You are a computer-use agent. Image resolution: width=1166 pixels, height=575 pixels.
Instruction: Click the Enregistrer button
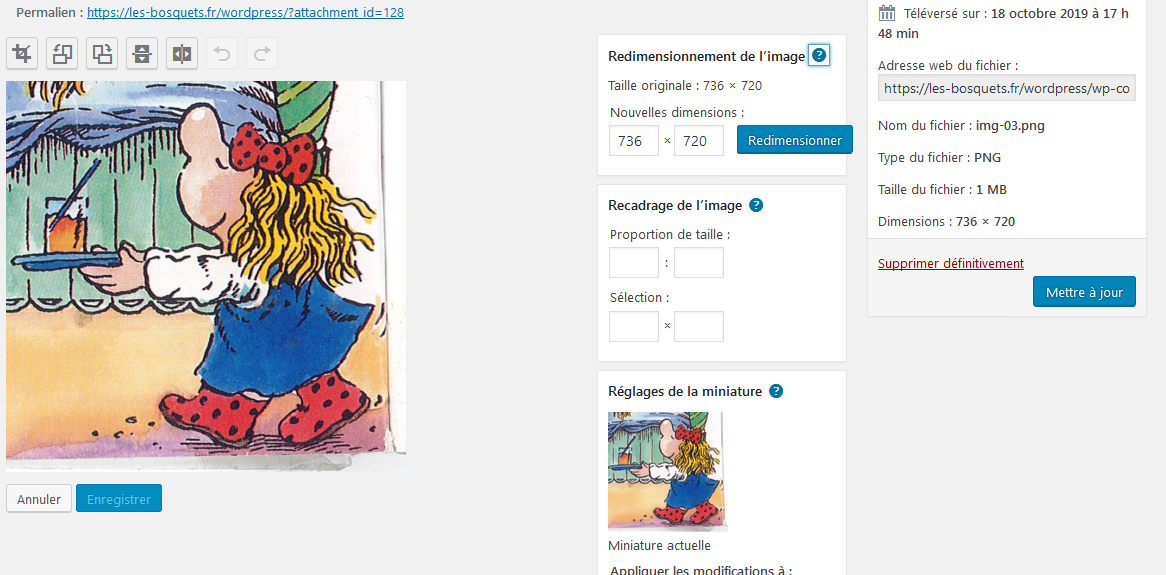click(x=119, y=499)
